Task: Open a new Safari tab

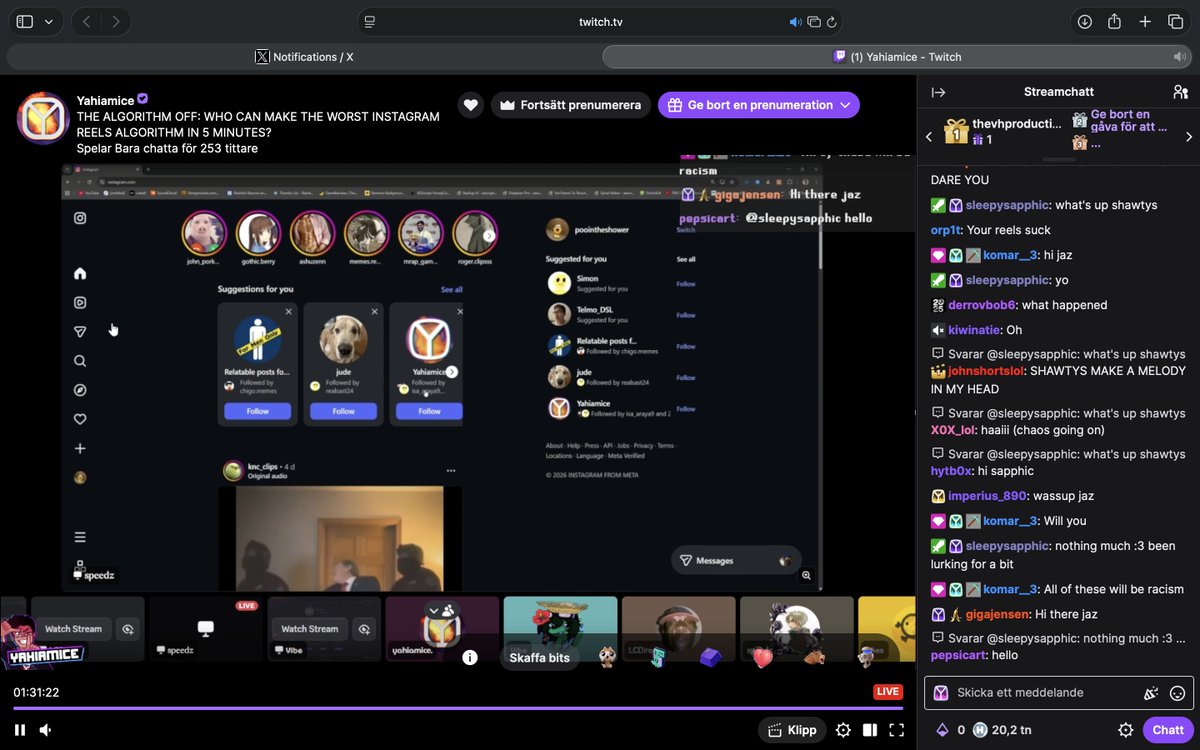Action: point(1146,21)
